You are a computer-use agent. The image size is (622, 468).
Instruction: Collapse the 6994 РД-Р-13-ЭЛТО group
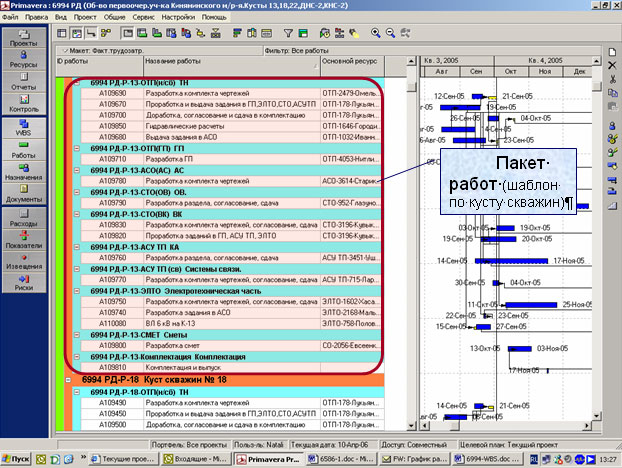point(77,291)
